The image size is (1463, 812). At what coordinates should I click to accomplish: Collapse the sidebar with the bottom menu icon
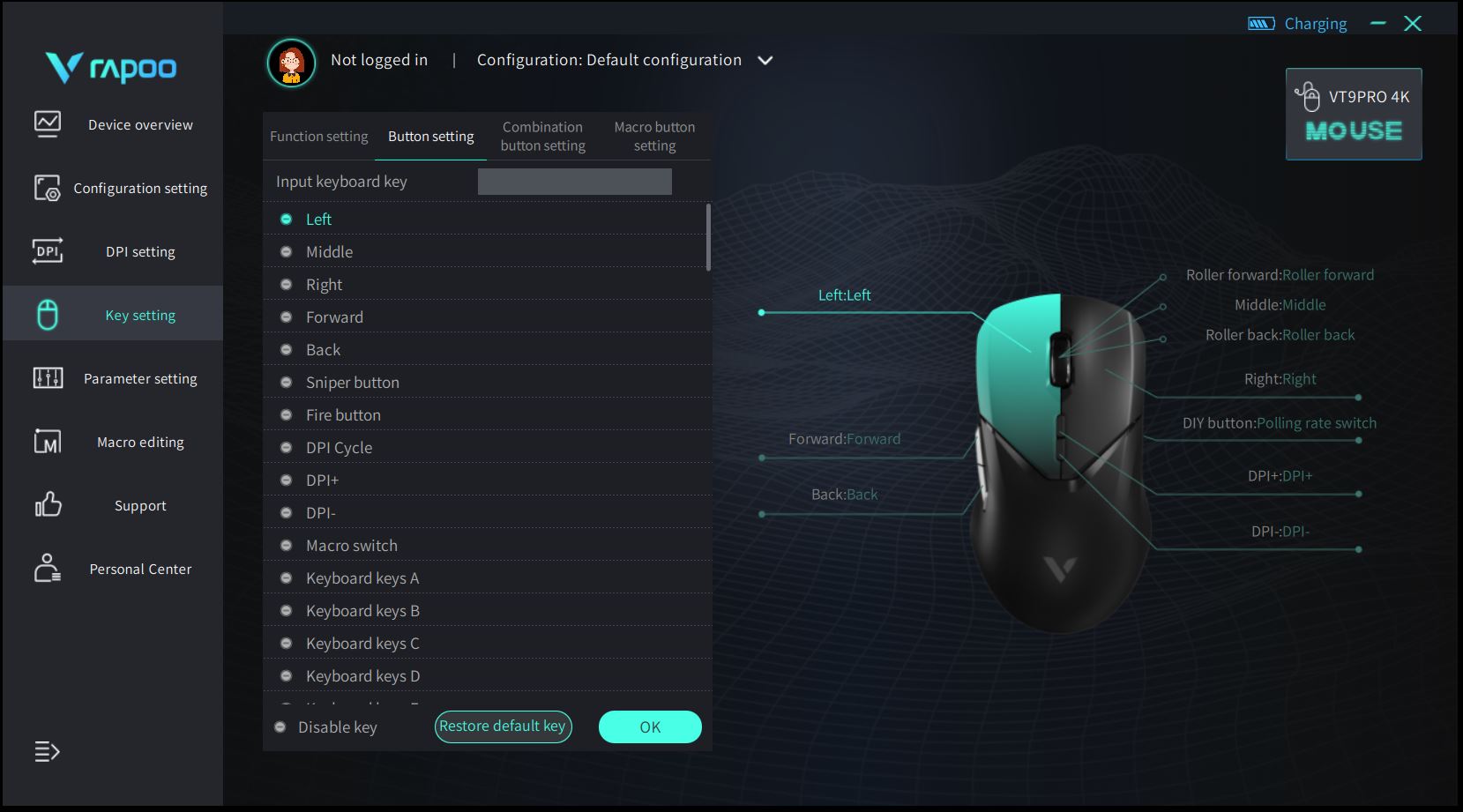[x=47, y=752]
